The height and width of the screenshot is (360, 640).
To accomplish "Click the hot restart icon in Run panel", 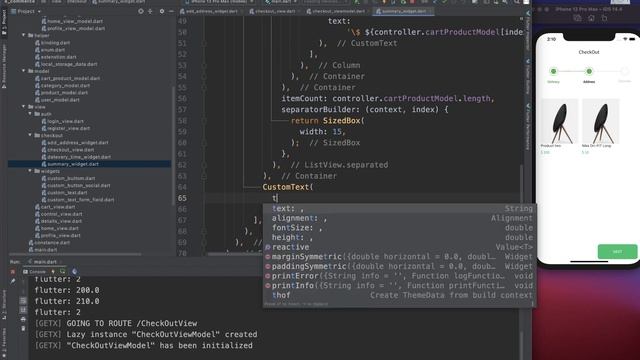I will click(x=62, y=271).
